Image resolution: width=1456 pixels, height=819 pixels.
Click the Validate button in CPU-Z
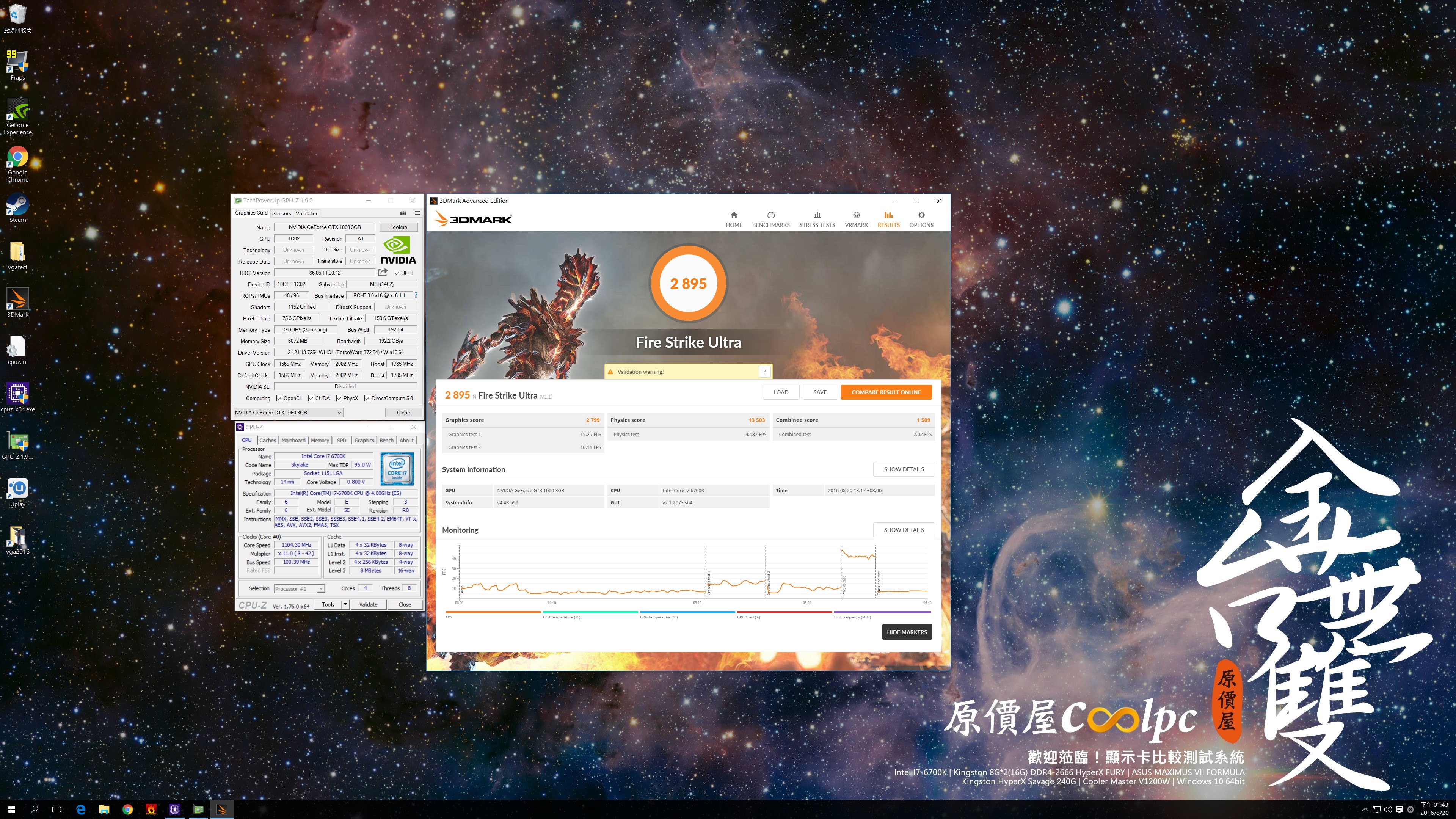[x=369, y=604]
